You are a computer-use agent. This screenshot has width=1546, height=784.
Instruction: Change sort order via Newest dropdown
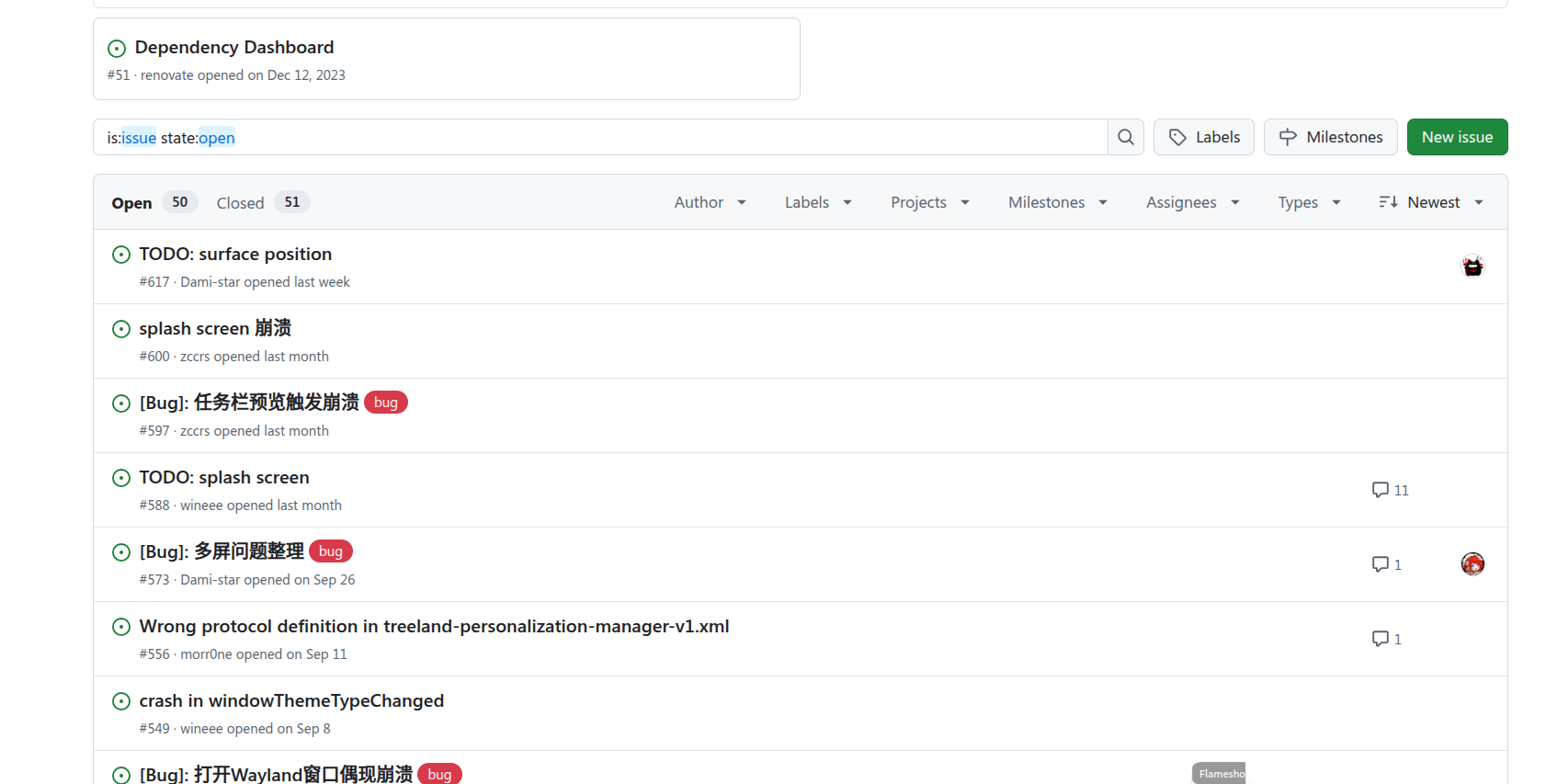(x=1431, y=202)
